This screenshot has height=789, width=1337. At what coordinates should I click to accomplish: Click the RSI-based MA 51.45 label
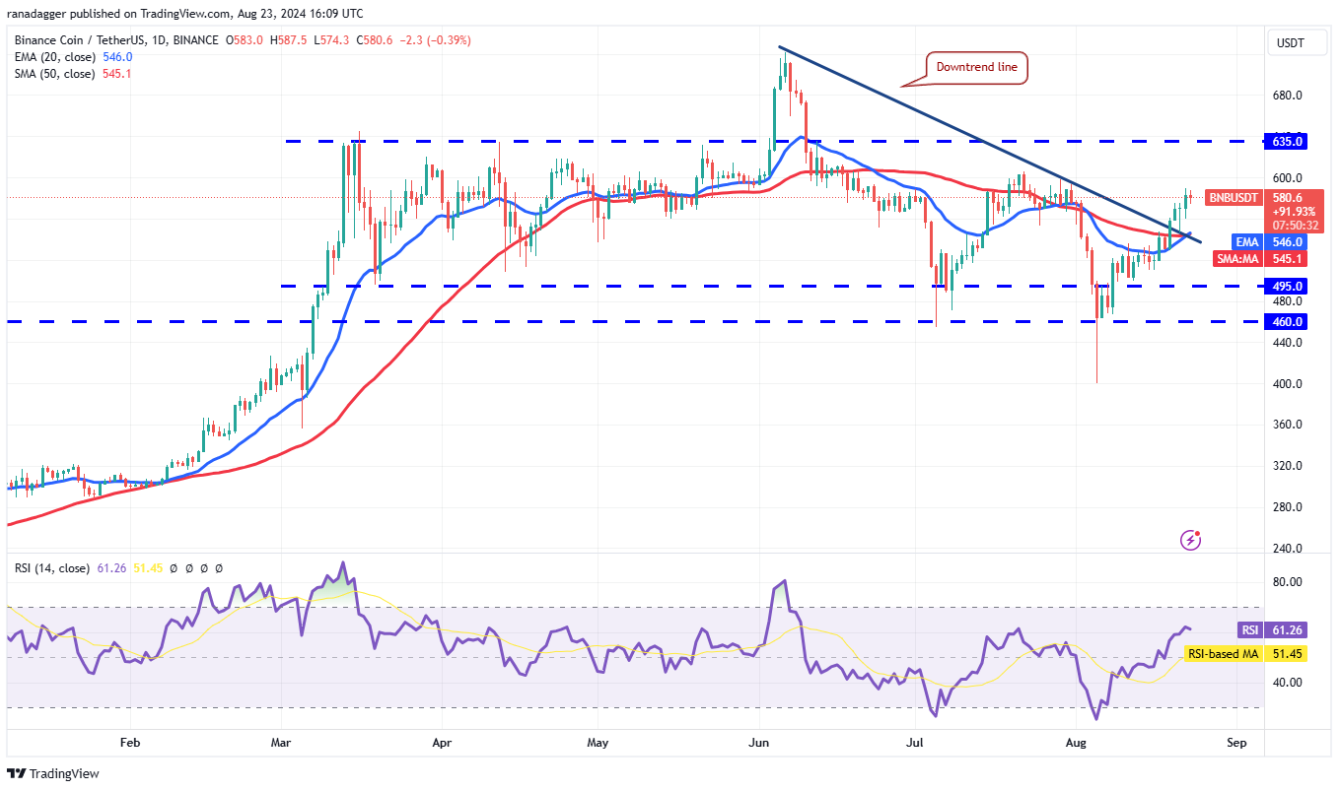[1246, 654]
